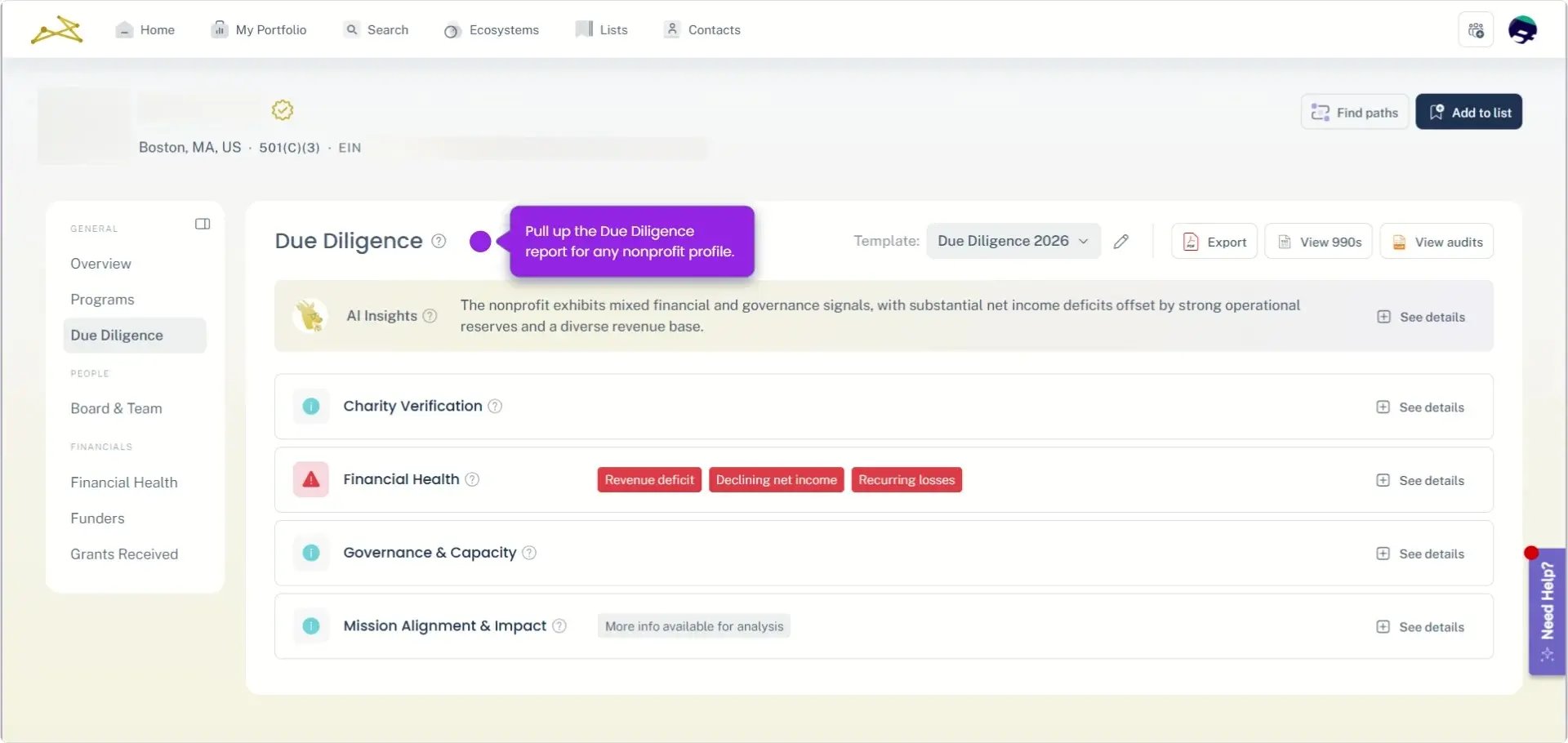Click the Financial Health red warning icon

coord(311,480)
